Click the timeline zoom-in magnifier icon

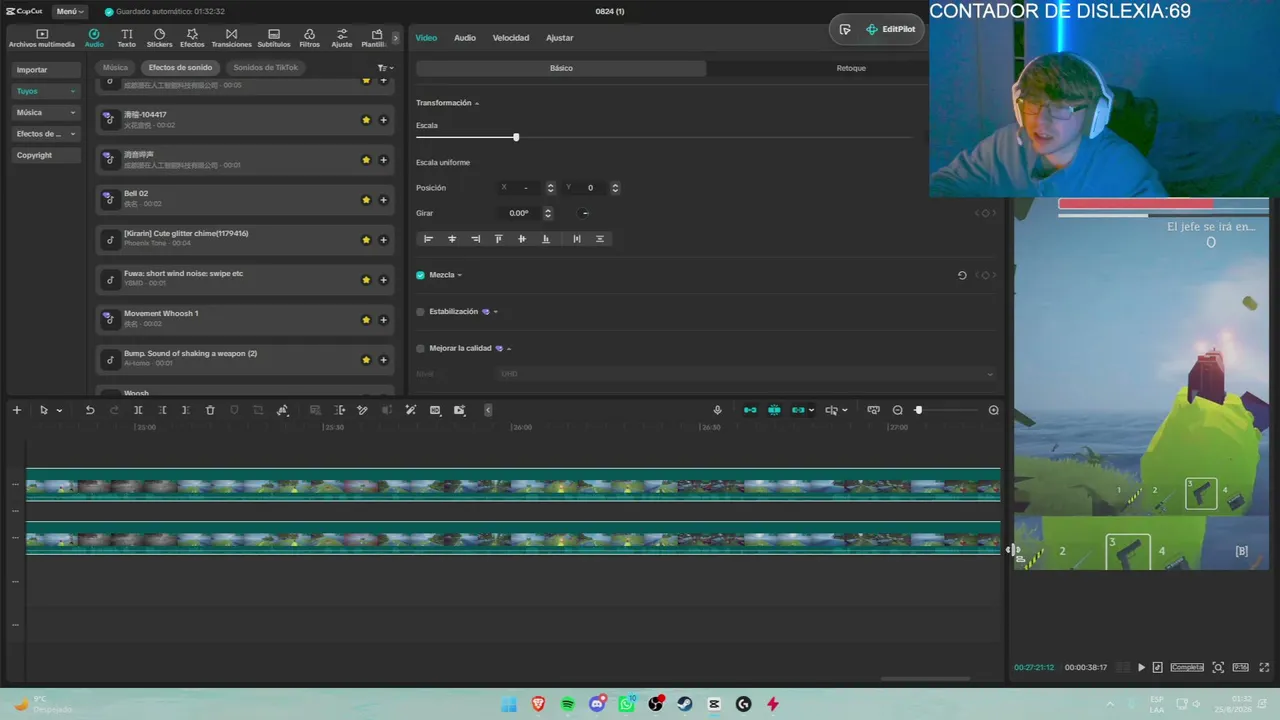pyautogui.click(x=993, y=410)
